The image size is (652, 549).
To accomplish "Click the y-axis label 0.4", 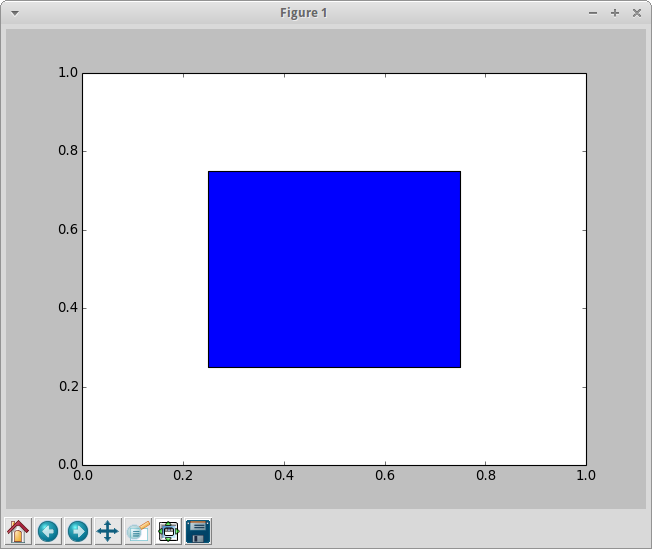I will point(68,308).
